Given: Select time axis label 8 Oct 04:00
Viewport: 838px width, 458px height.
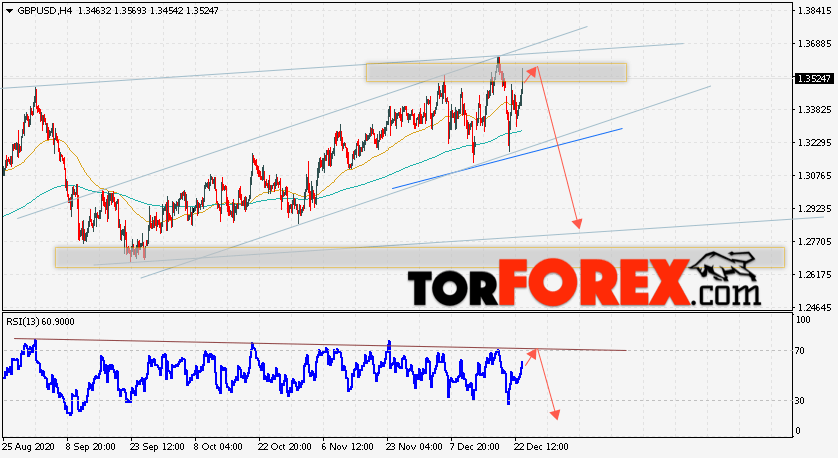Looking at the screenshot, I should [x=218, y=447].
